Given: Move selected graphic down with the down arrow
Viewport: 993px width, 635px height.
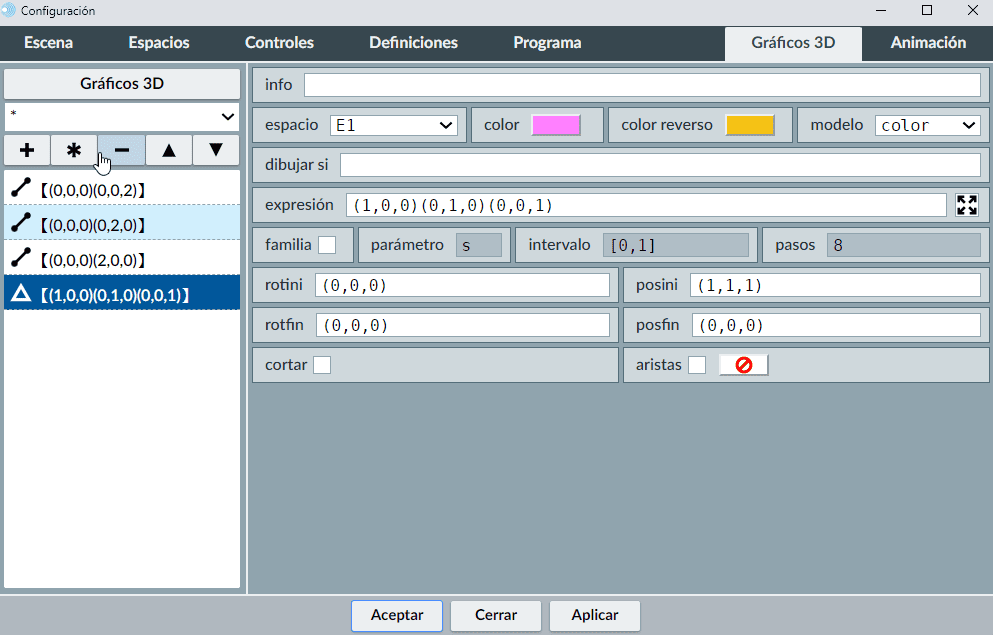Looking at the screenshot, I should [215, 150].
